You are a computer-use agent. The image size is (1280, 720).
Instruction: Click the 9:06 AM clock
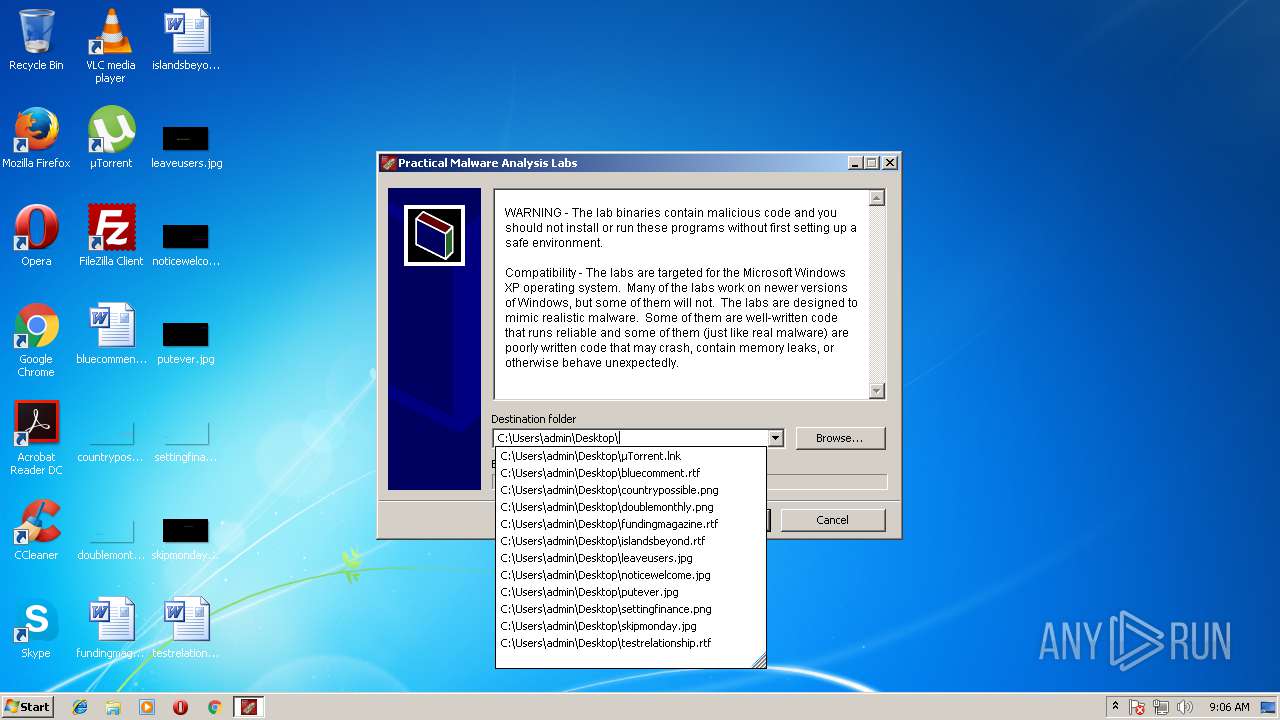coord(1229,707)
